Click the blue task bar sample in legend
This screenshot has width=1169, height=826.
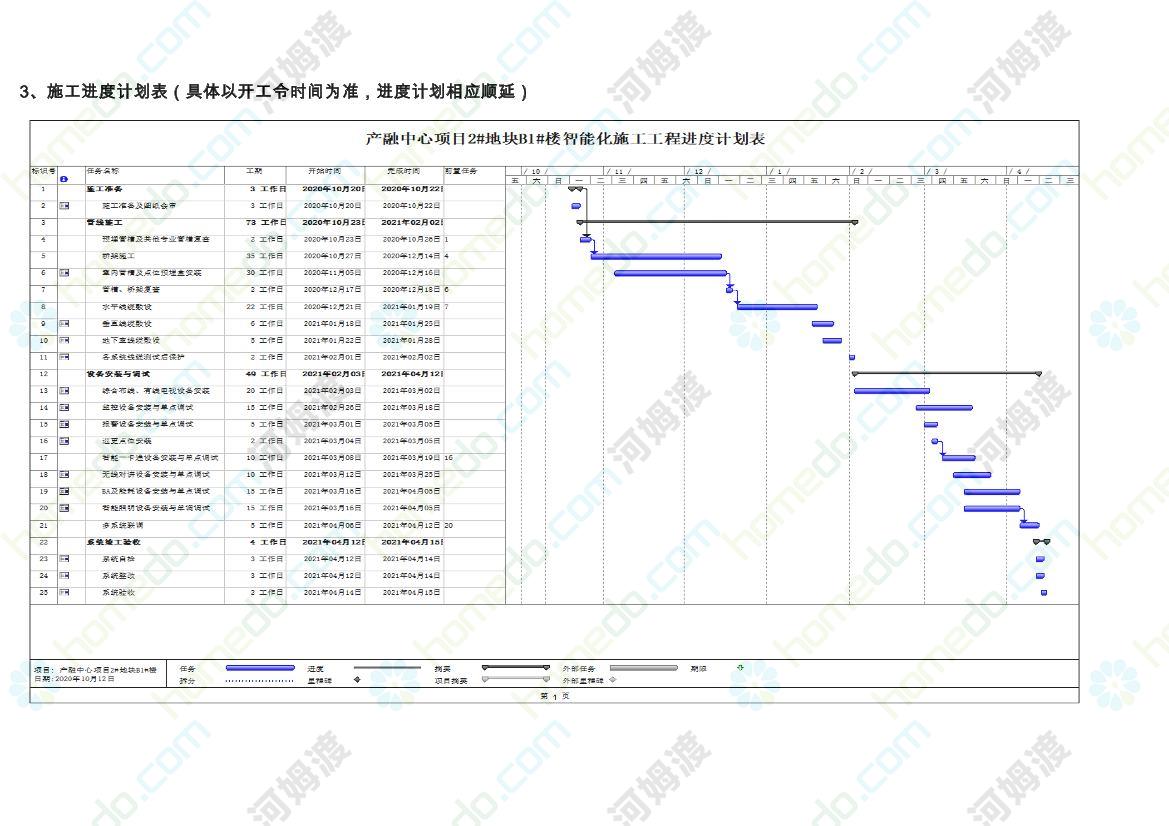pyautogui.click(x=260, y=668)
